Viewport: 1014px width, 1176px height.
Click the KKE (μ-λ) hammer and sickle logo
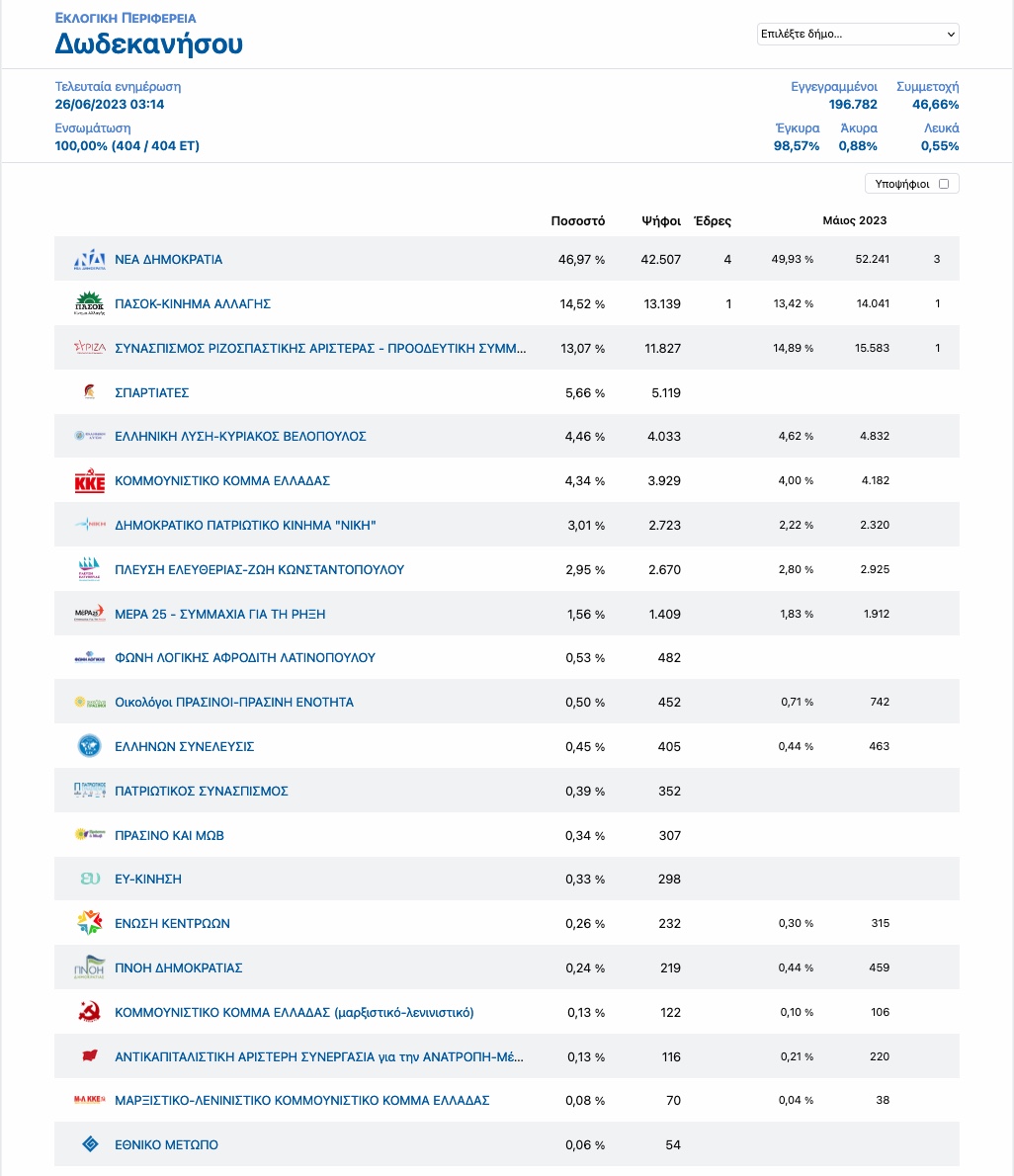point(89,1012)
